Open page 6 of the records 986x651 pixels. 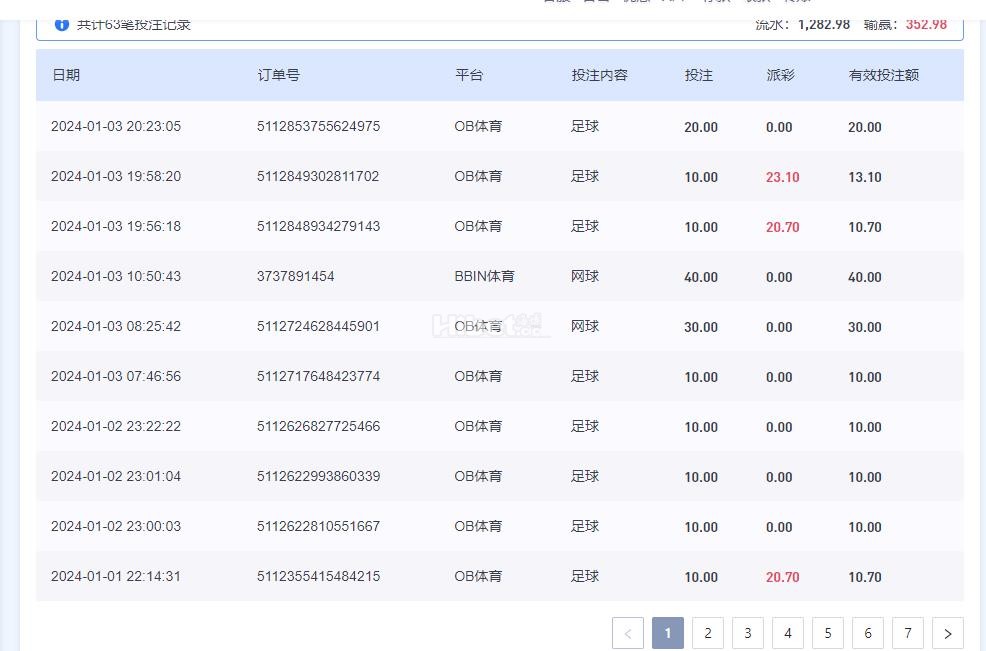[868, 633]
